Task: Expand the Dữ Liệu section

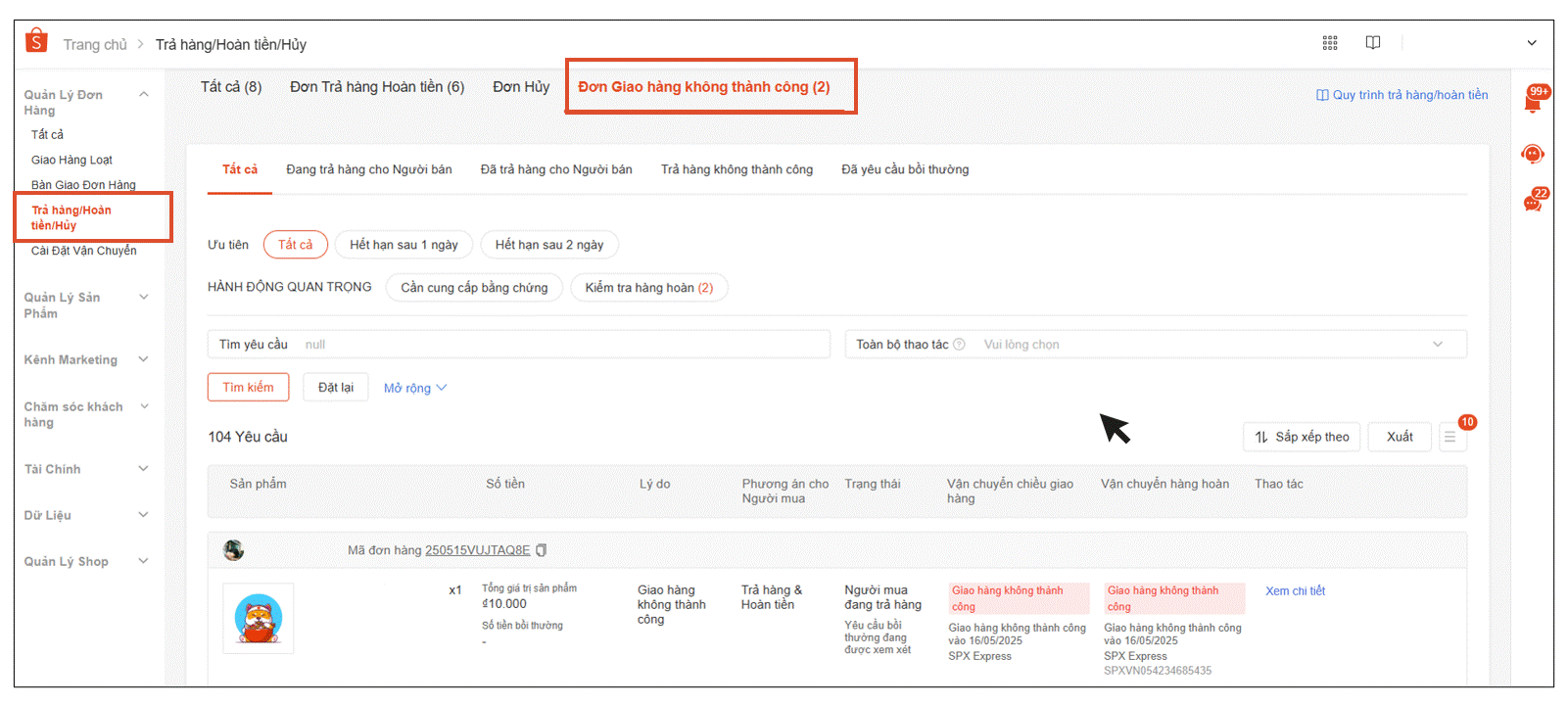Action: tap(144, 515)
